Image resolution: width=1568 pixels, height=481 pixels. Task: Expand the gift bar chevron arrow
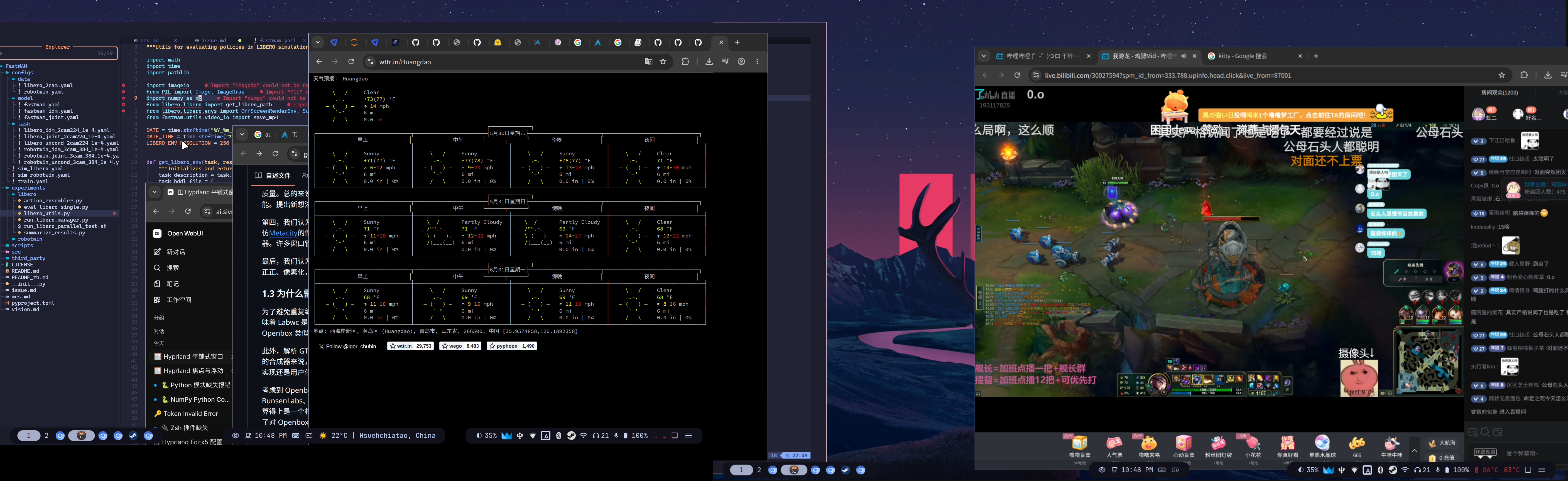[x=1414, y=451]
